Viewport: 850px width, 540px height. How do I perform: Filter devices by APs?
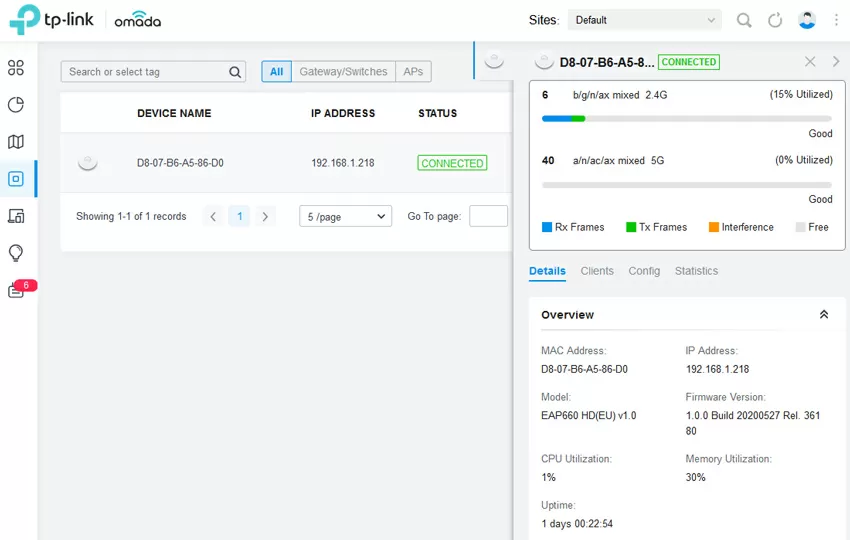413,72
